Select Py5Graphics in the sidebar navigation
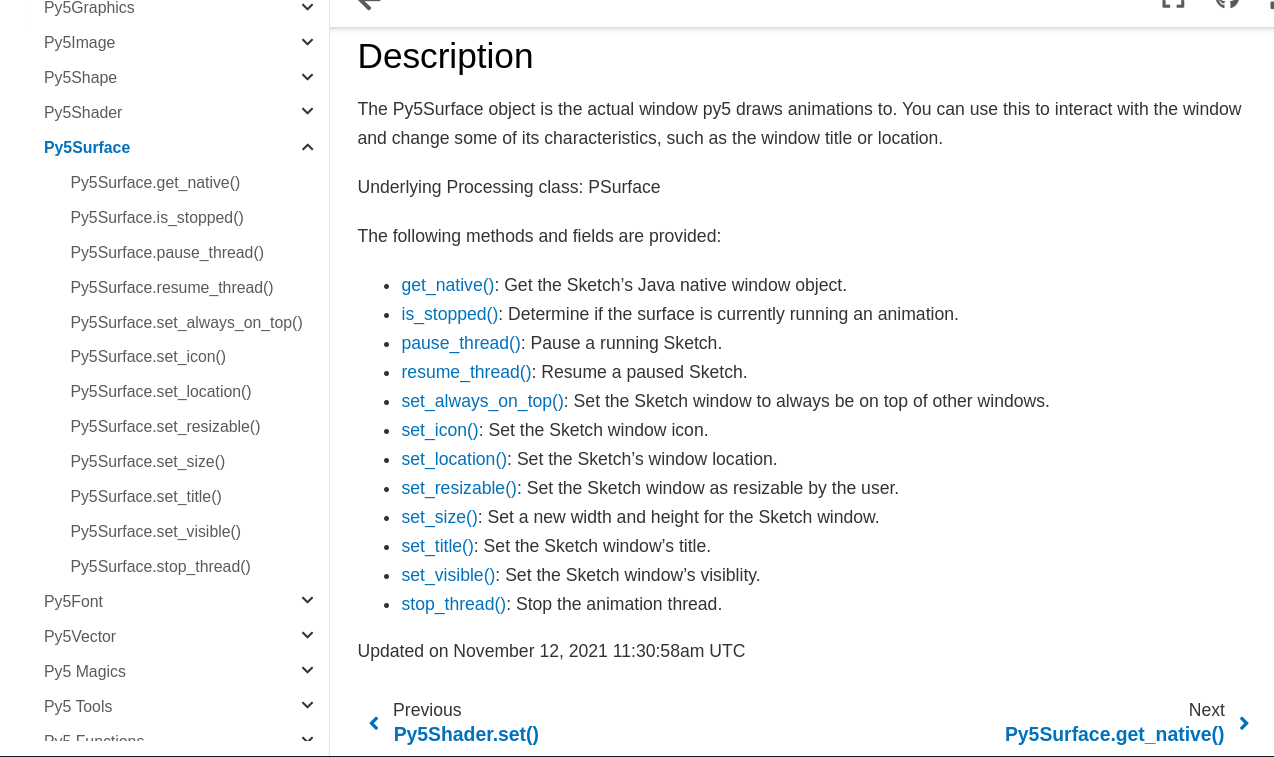This screenshot has height=757, width=1274. 89,6
